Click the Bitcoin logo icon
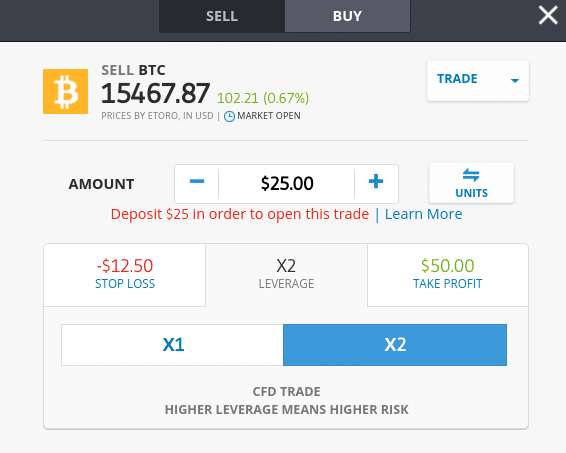 65,91
